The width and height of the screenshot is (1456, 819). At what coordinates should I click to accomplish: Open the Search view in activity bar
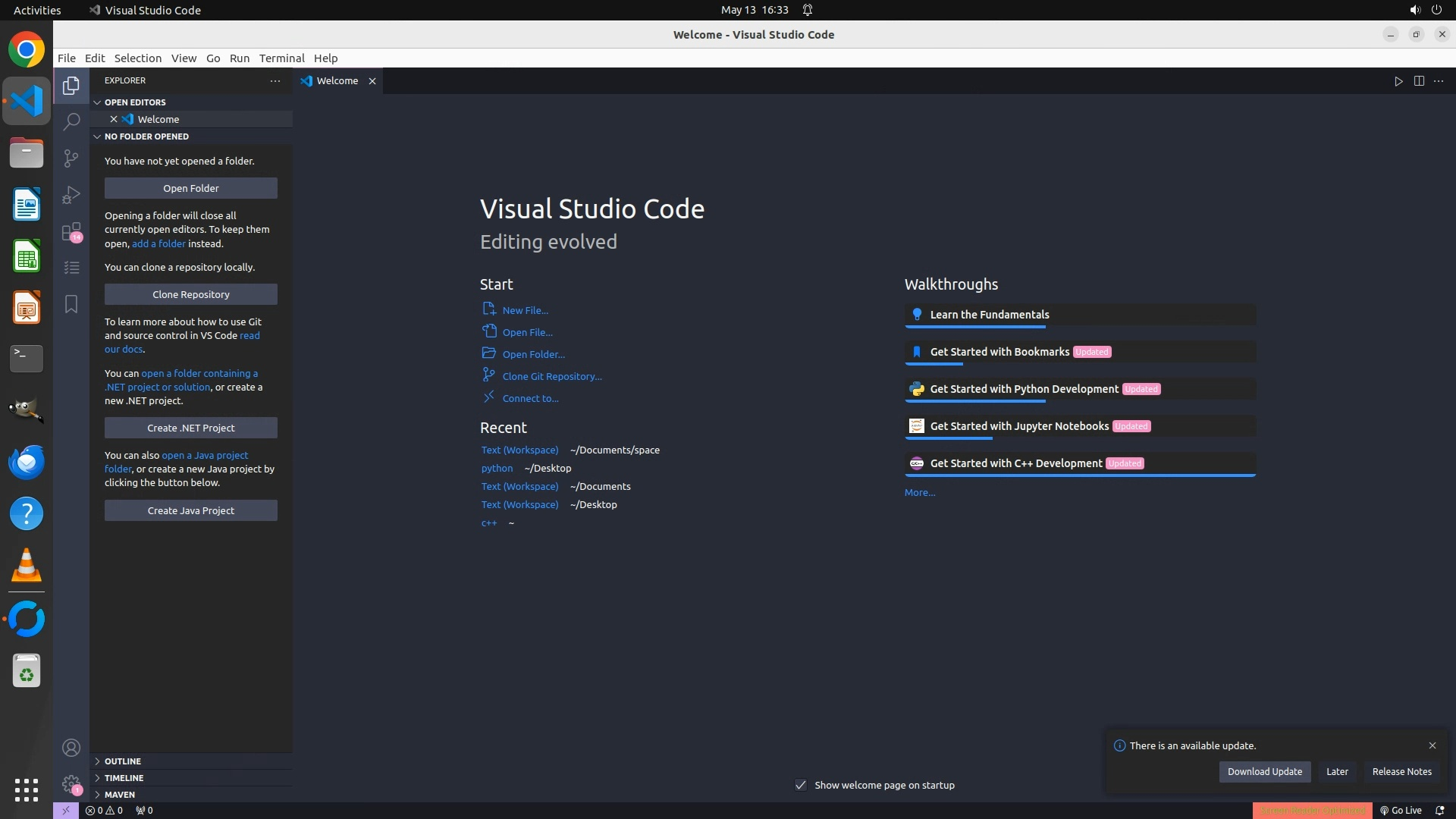pos(71,121)
